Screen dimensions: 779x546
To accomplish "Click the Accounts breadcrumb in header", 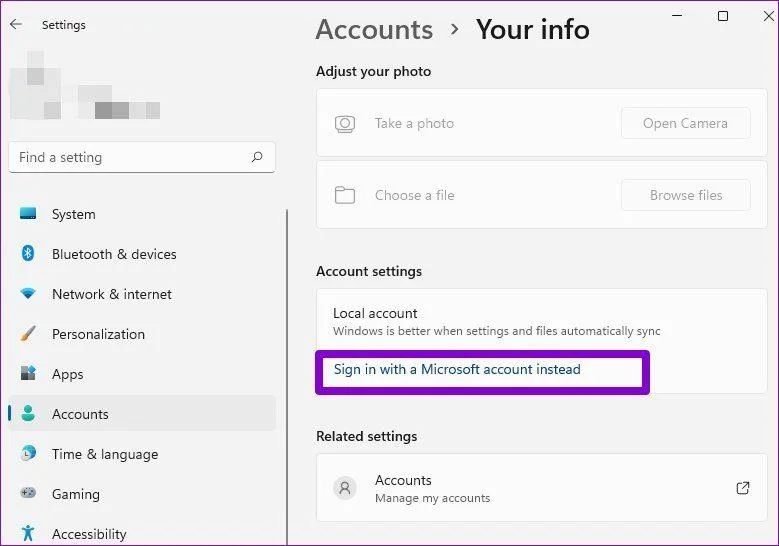I will click(x=374, y=29).
